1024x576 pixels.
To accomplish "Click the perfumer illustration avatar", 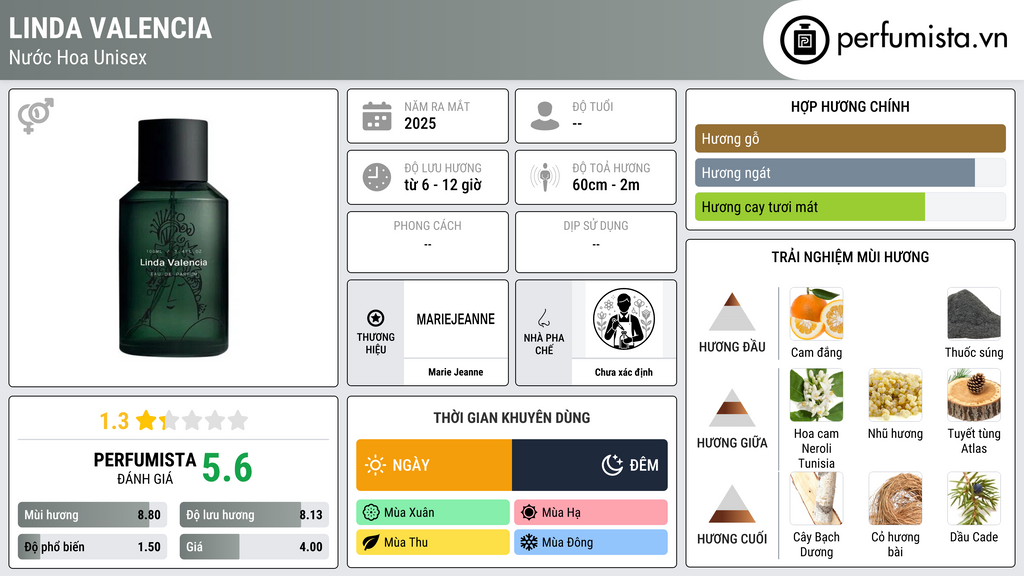I will click(x=624, y=319).
